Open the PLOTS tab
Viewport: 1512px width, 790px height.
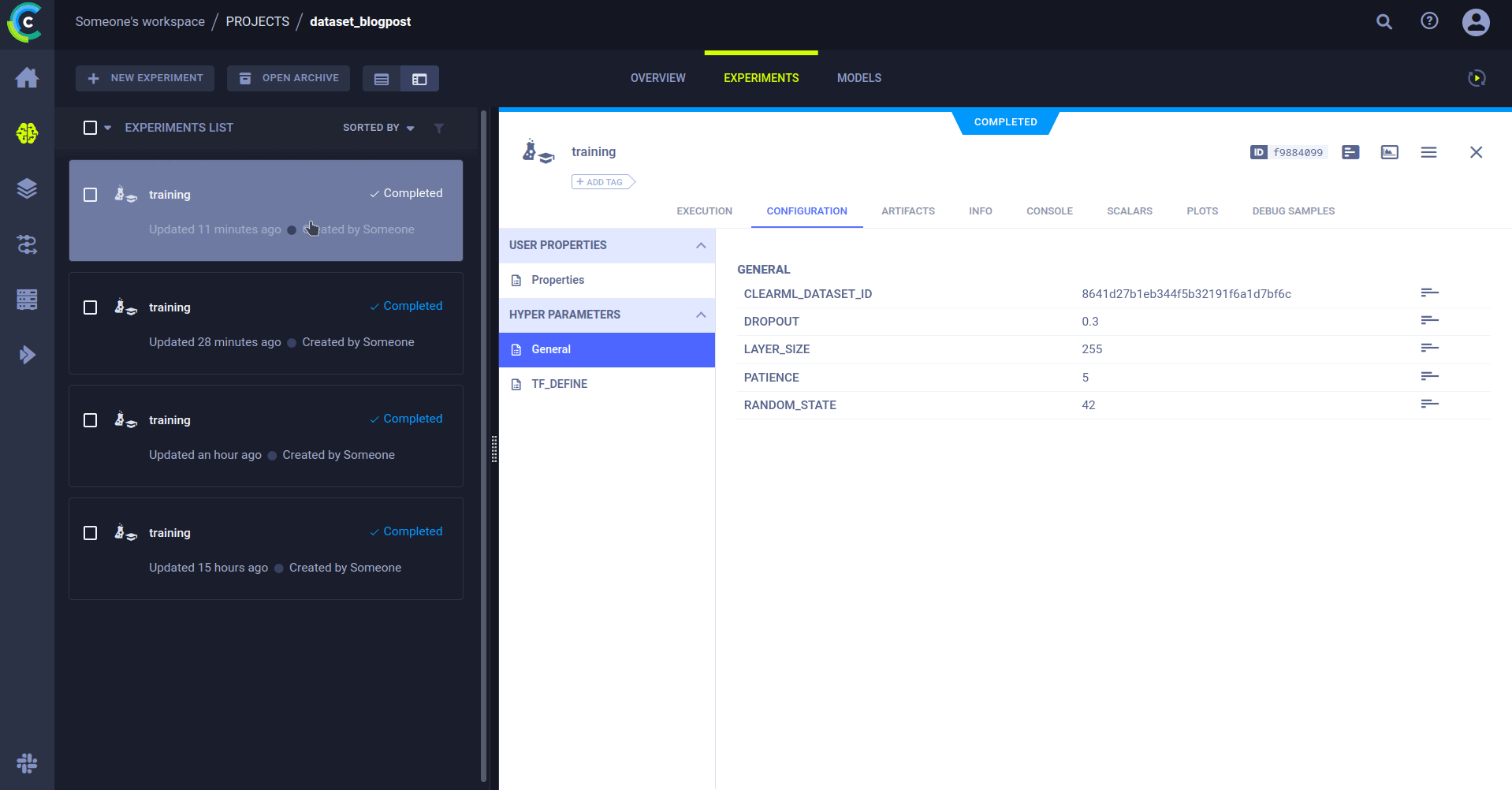[x=1201, y=211]
